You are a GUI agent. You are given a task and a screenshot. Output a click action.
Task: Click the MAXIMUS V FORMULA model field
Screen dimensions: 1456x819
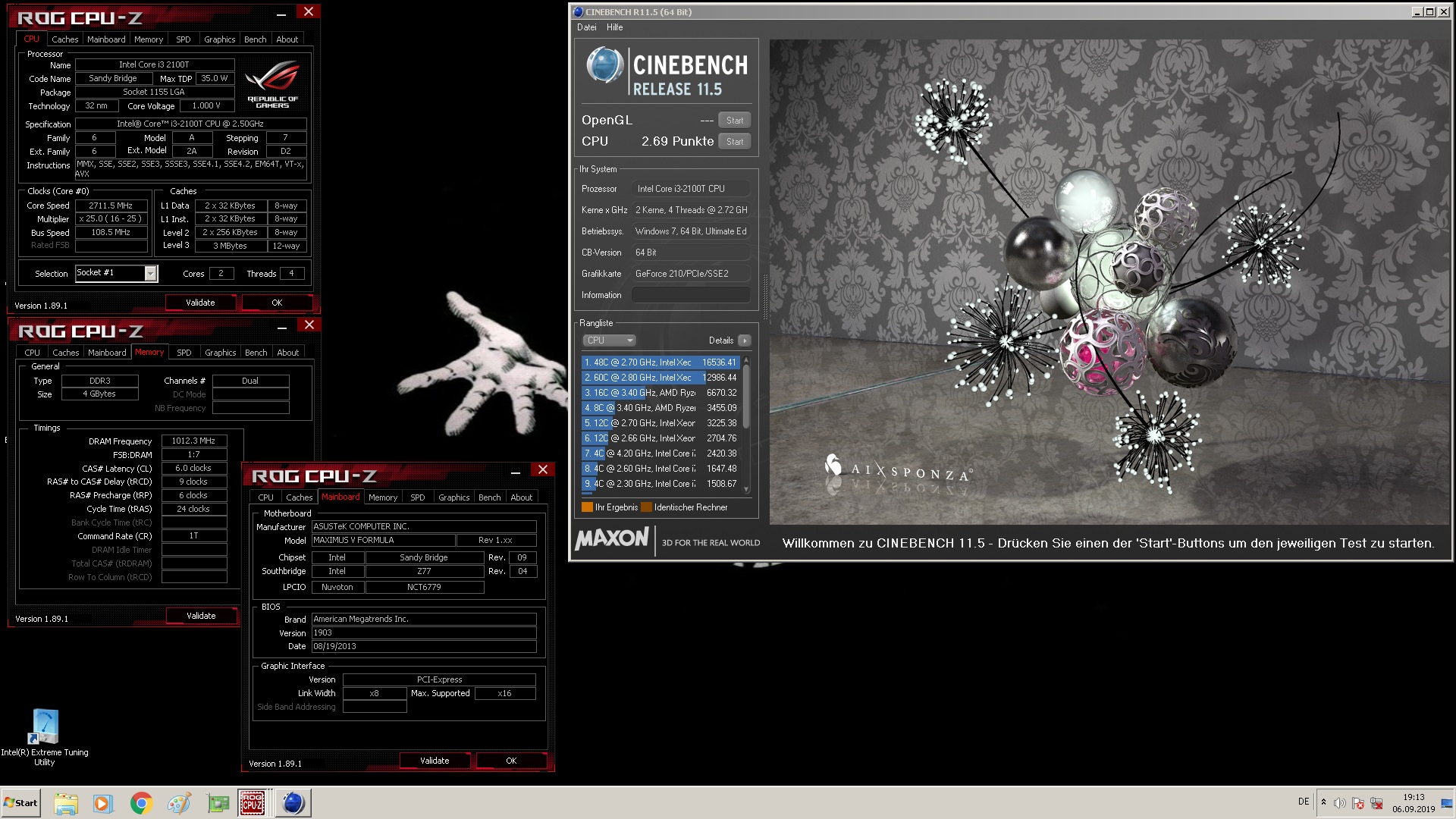384,540
